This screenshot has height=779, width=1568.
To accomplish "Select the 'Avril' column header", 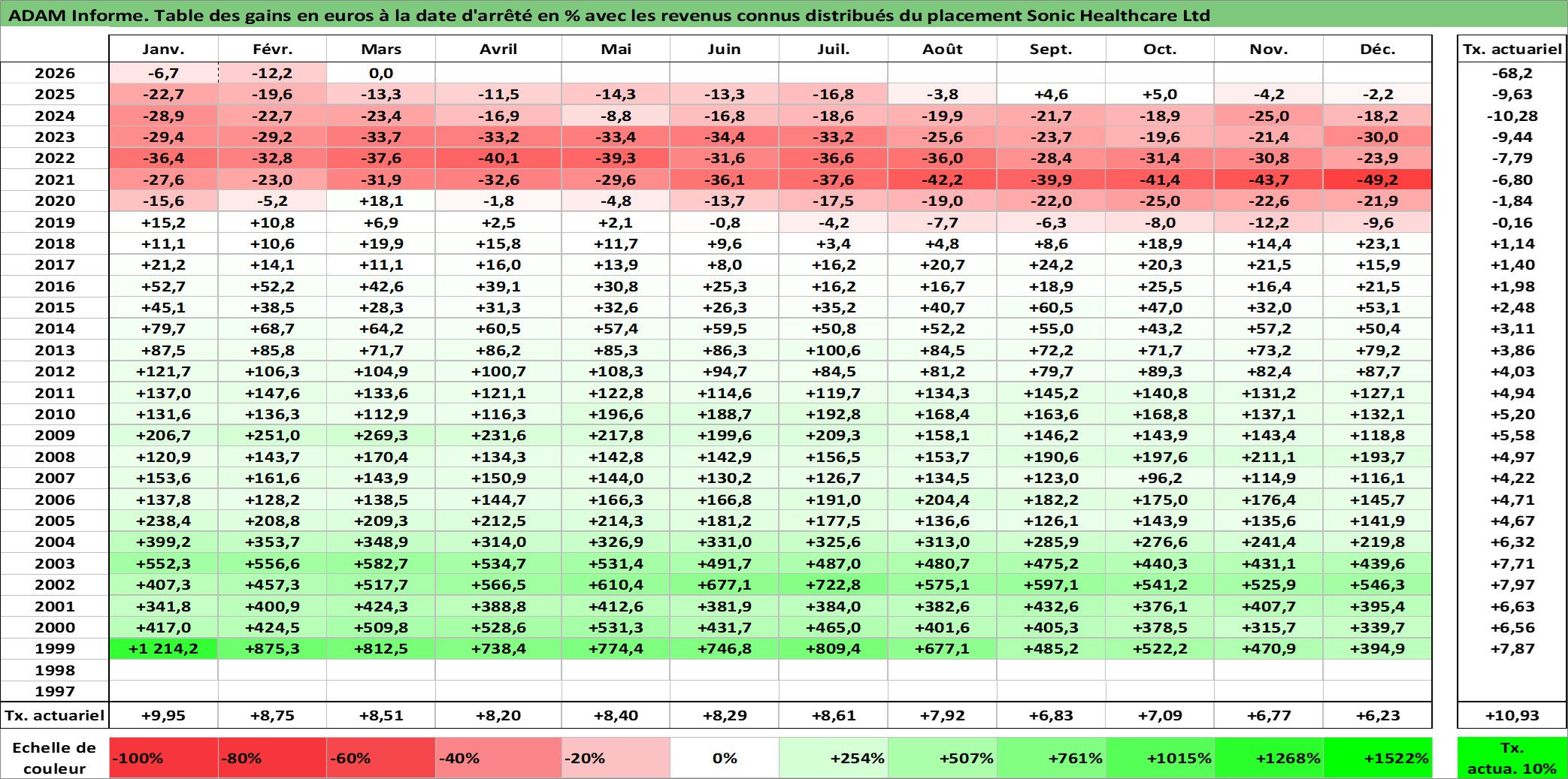I will (x=498, y=49).
